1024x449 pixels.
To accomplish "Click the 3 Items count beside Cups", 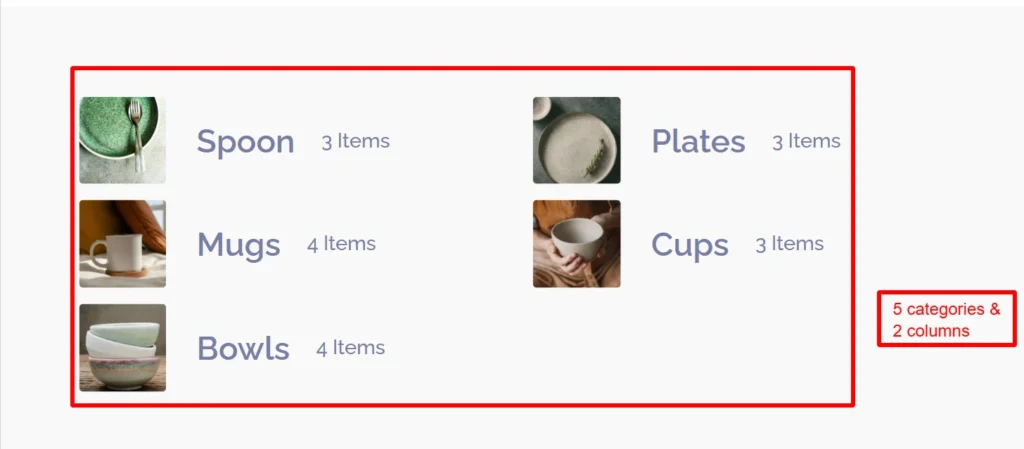I will tap(789, 244).
